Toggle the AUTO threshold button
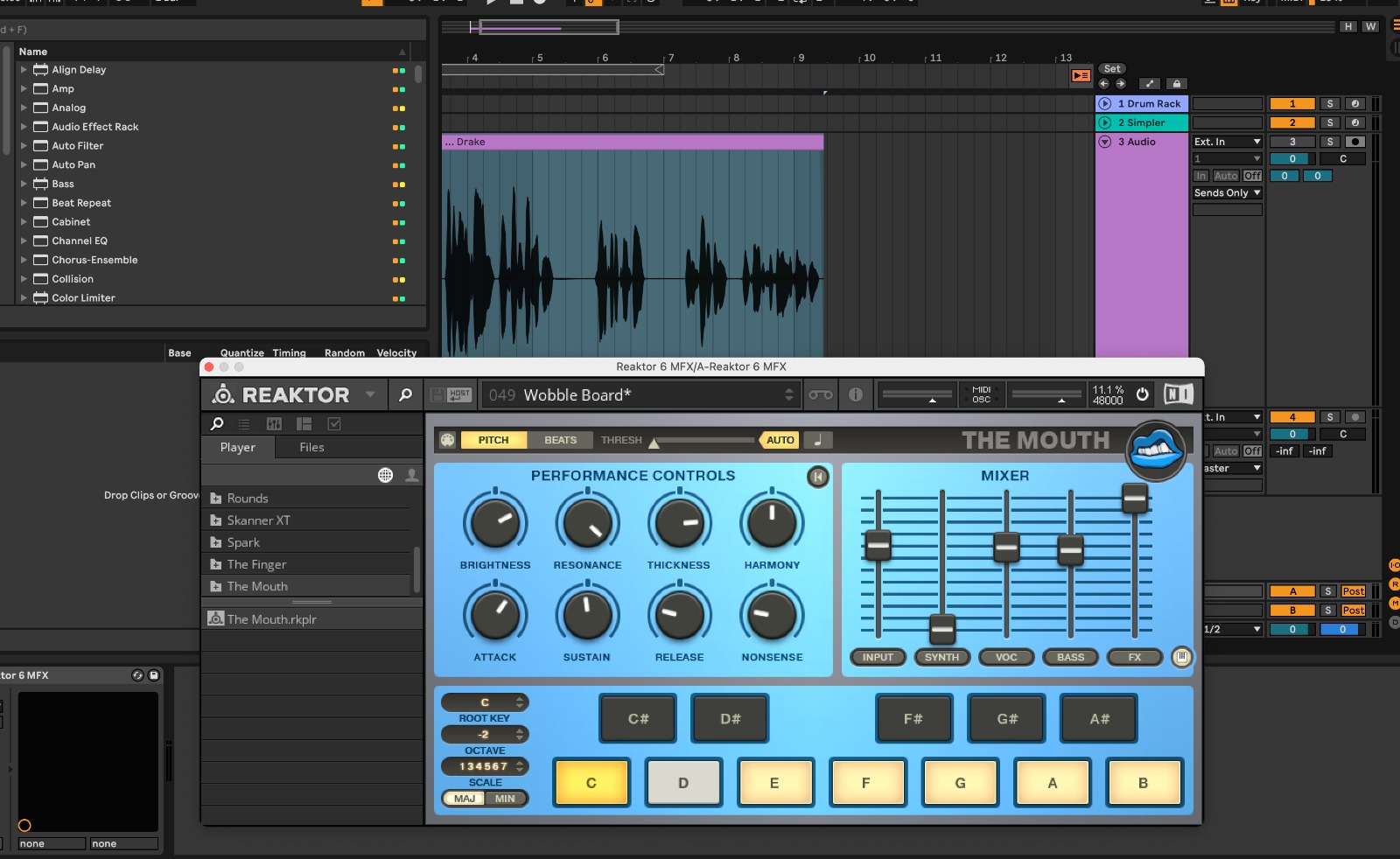The height and width of the screenshot is (859, 1400). point(780,440)
